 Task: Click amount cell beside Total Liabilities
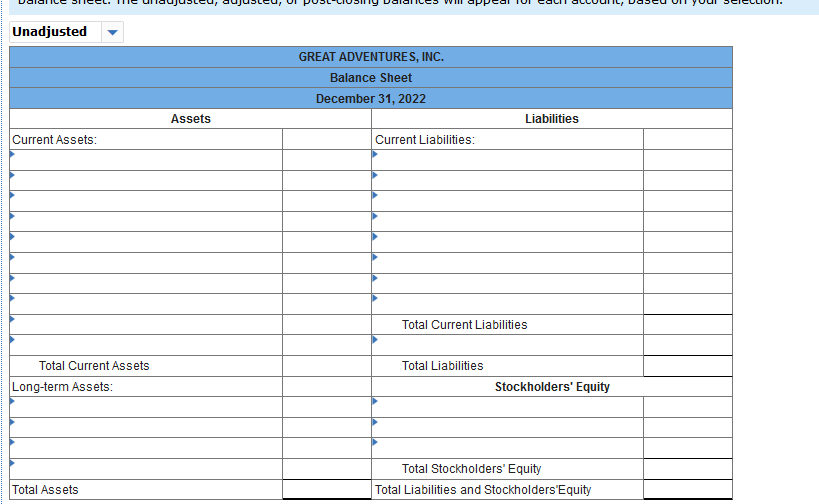tap(688, 366)
